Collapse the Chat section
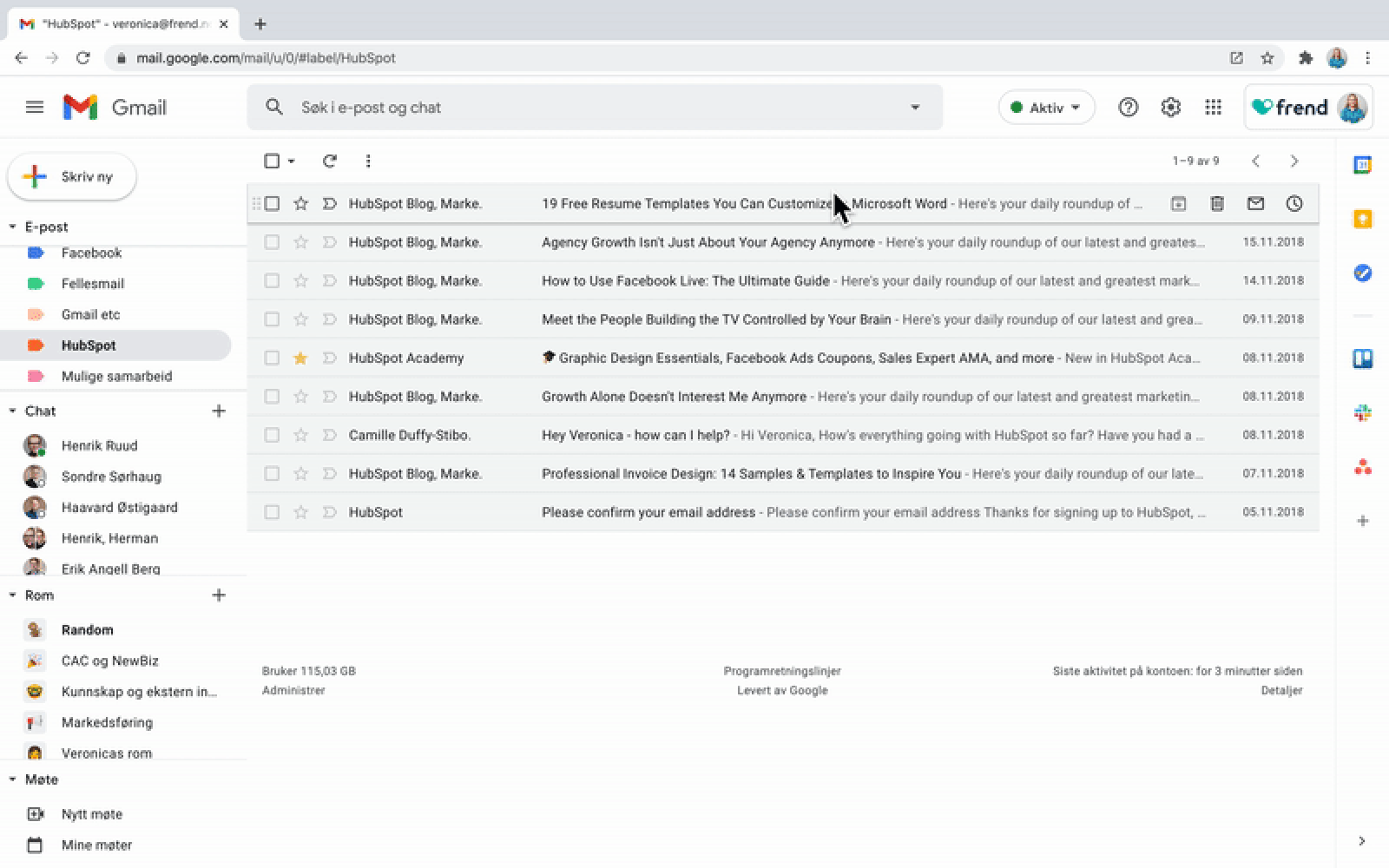Screen dimensions: 1389x868 [x=12, y=411]
